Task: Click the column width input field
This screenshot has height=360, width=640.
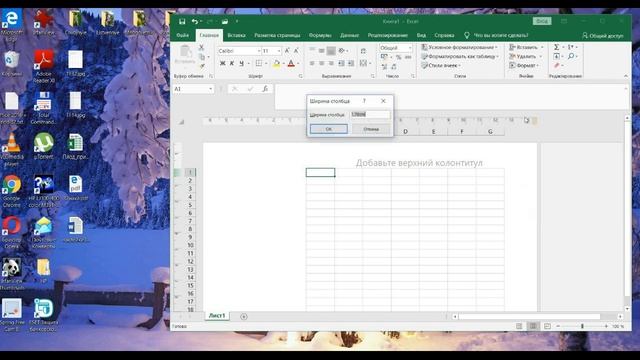Action: pos(370,115)
